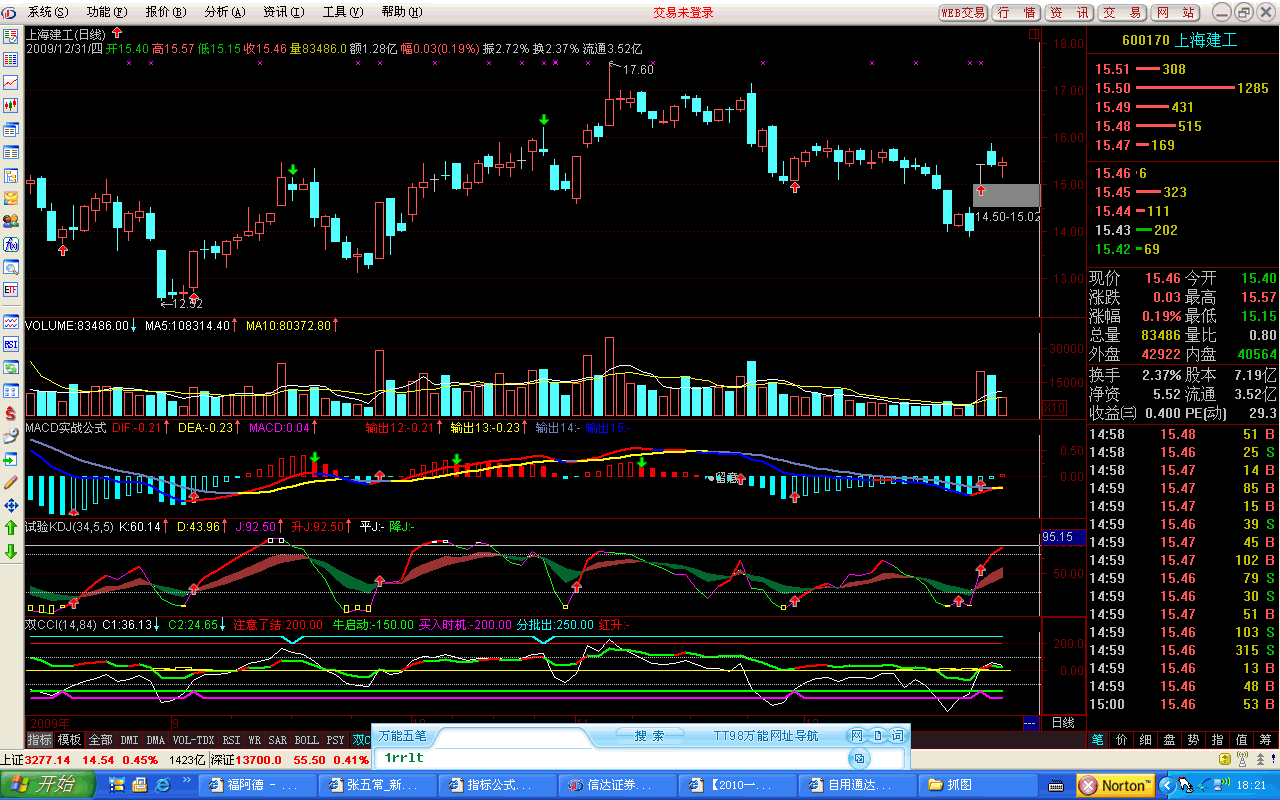Switch to the VOL-TDX indicator tab
The width and height of the screenshot is (1280, 800).
pos(193,740)
